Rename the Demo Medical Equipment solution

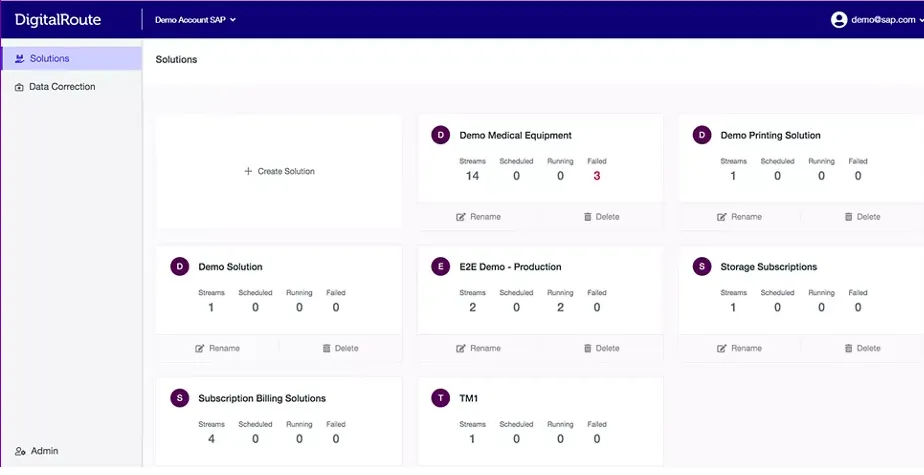(478, 217)
